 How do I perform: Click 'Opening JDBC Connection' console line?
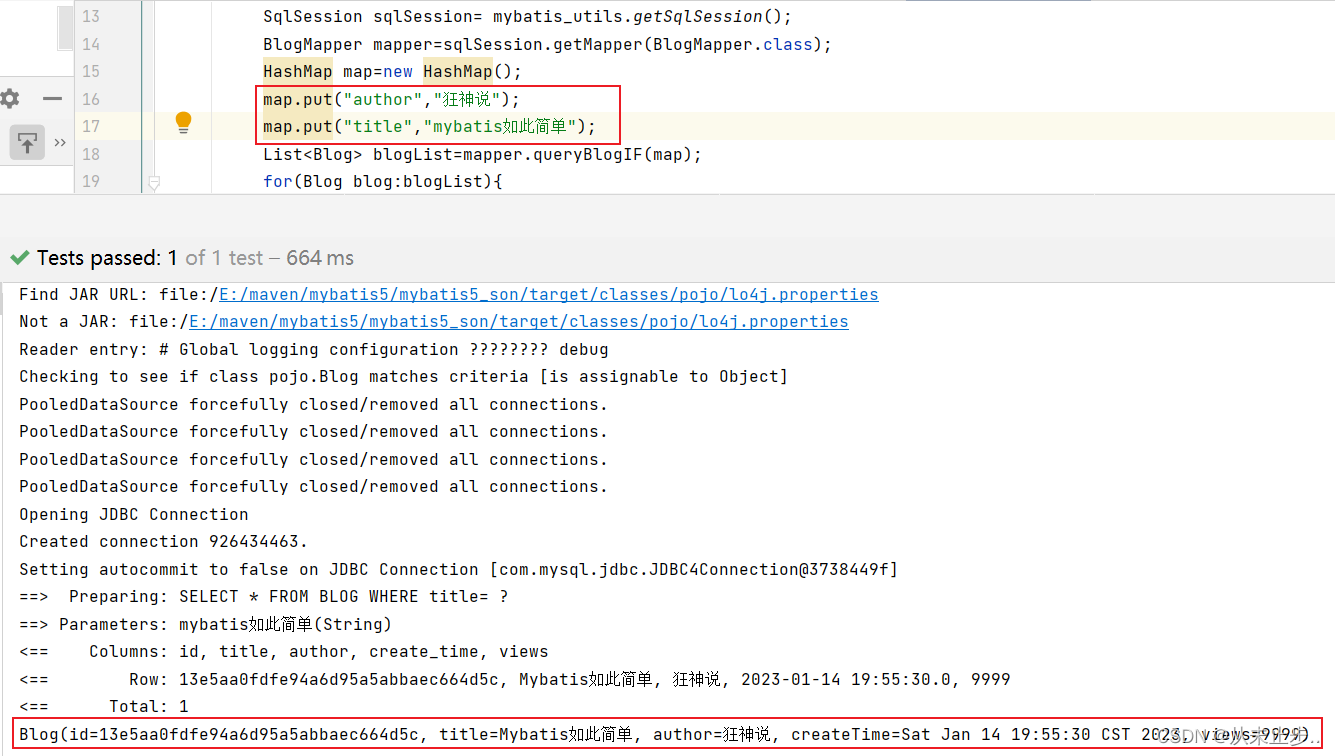[134, 514]
